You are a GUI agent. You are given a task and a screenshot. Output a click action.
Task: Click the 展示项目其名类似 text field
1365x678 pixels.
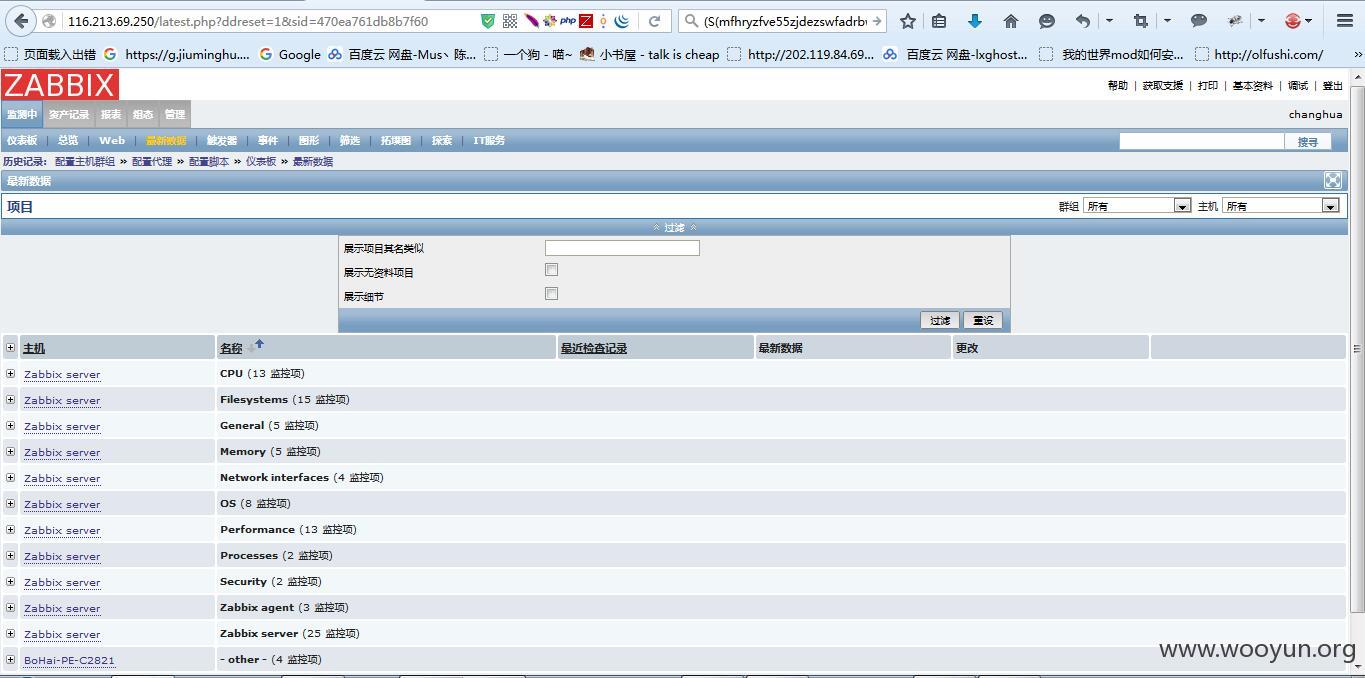[622, 248]
